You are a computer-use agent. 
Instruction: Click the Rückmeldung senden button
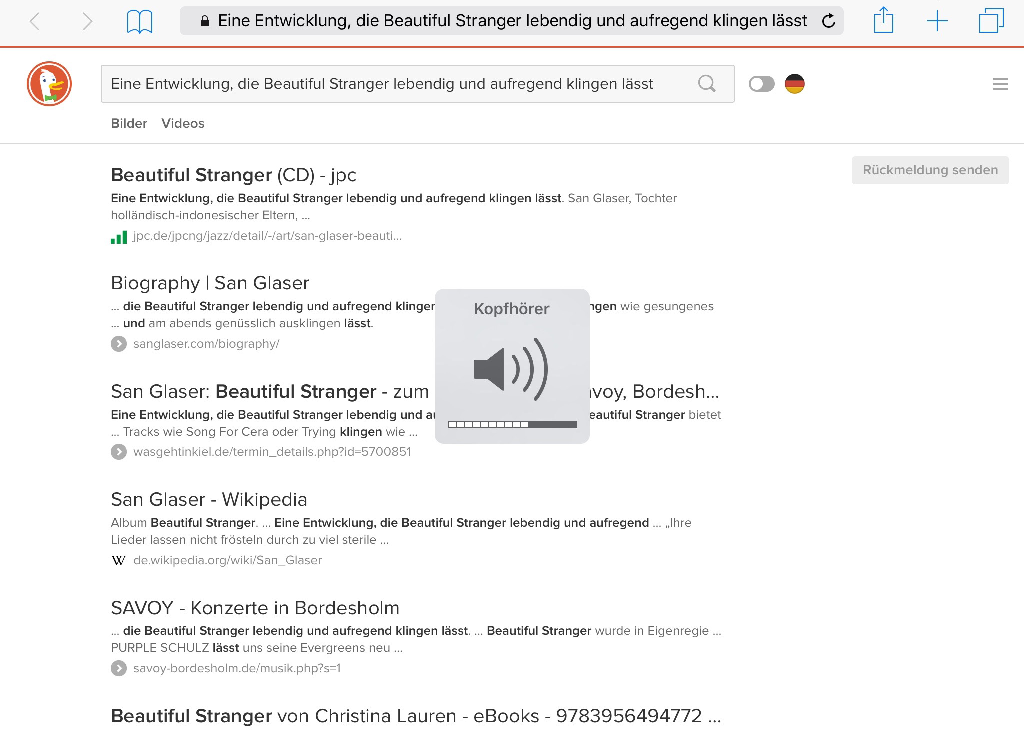click(x=930, y=170)
